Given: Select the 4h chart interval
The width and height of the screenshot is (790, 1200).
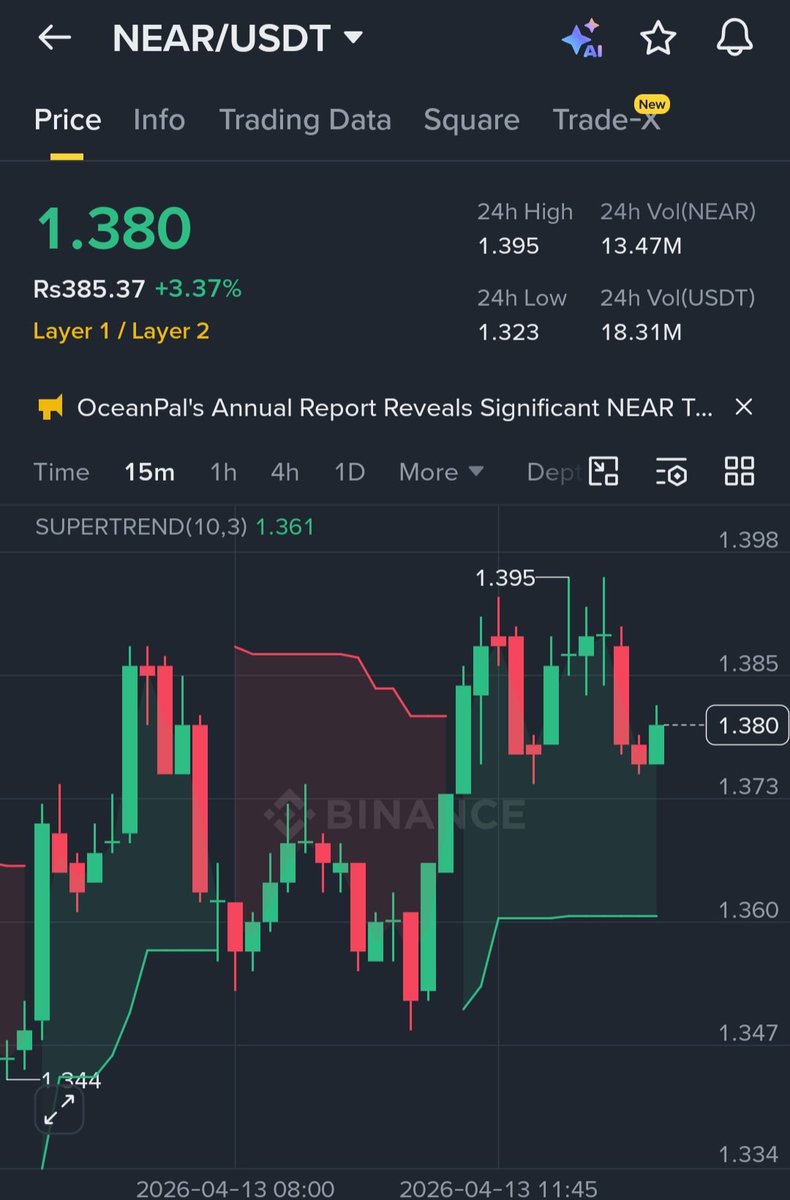Looking at the screenshot, I should (x=285, y=472).
